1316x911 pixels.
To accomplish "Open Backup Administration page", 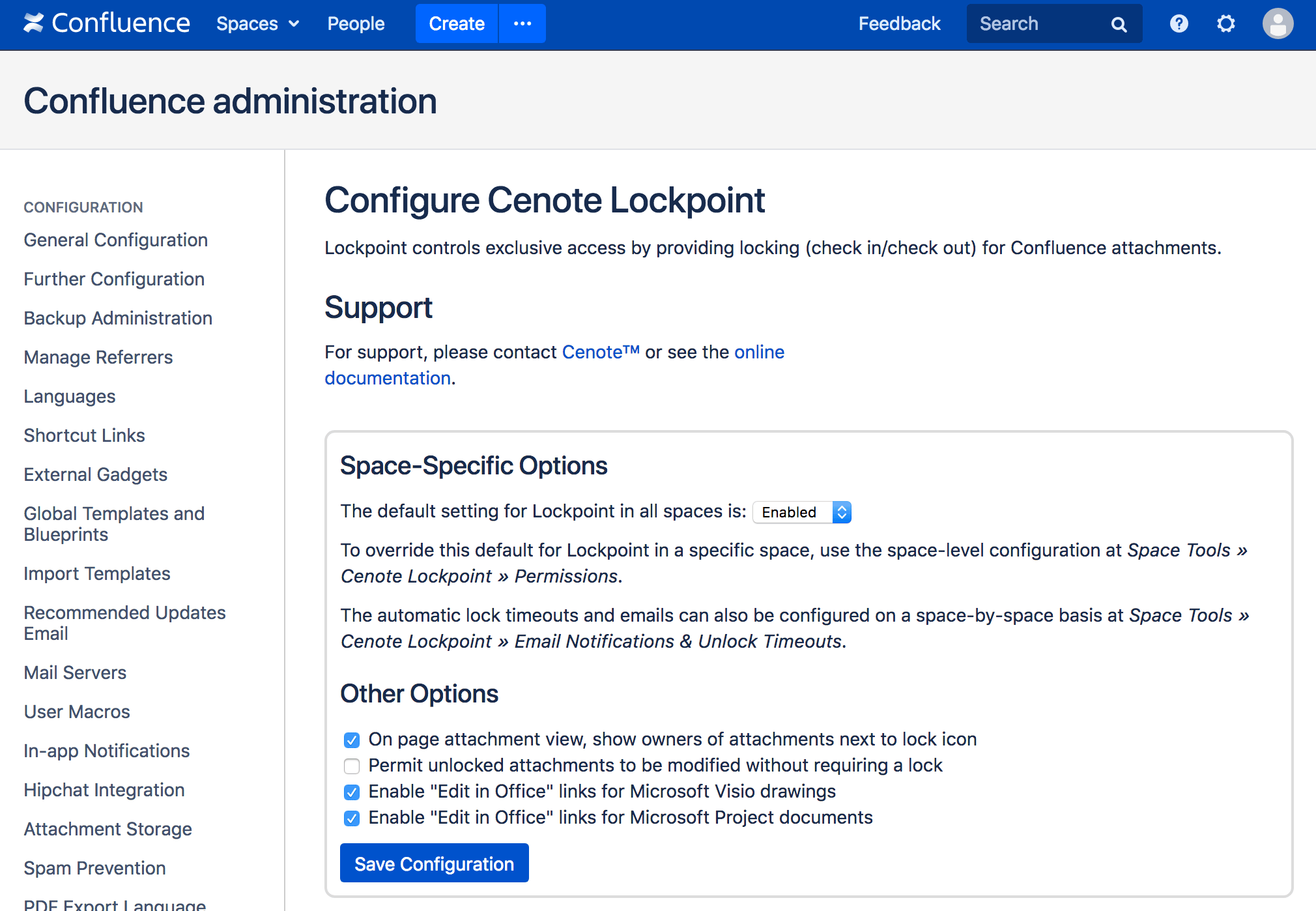I will (x=118, y=318).
